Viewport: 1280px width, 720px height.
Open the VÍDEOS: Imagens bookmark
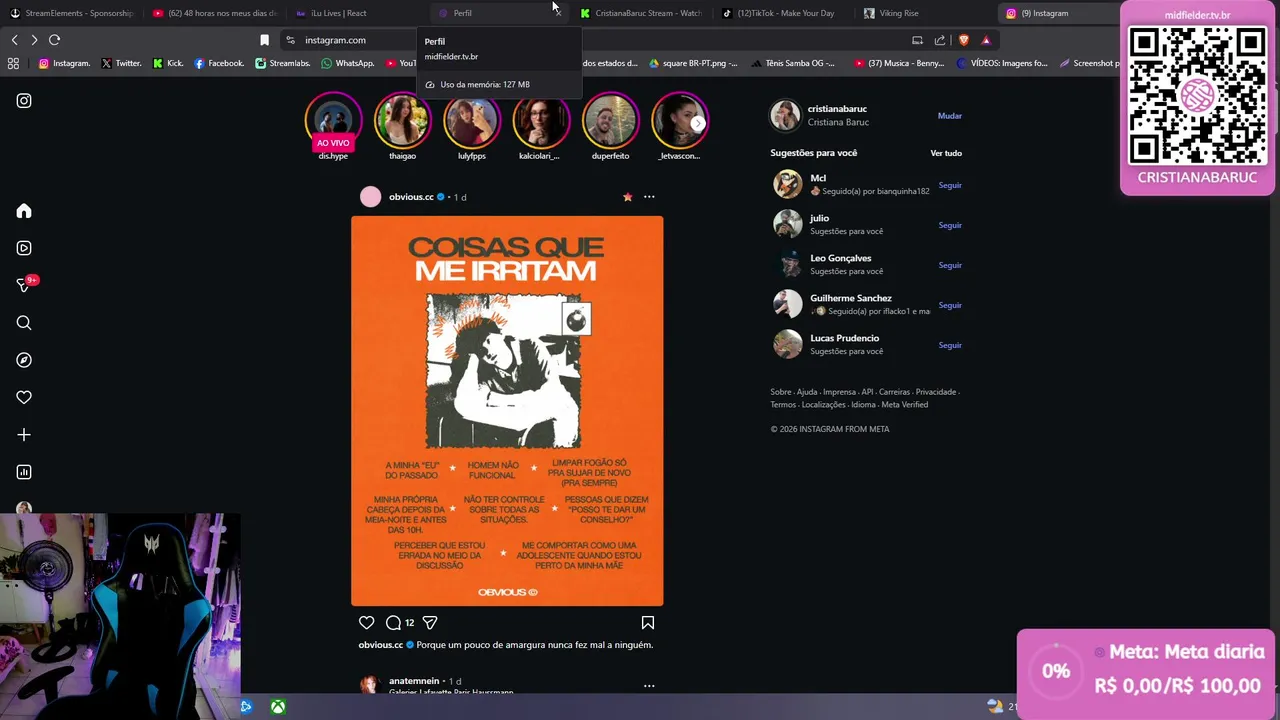coord(1002,63)
